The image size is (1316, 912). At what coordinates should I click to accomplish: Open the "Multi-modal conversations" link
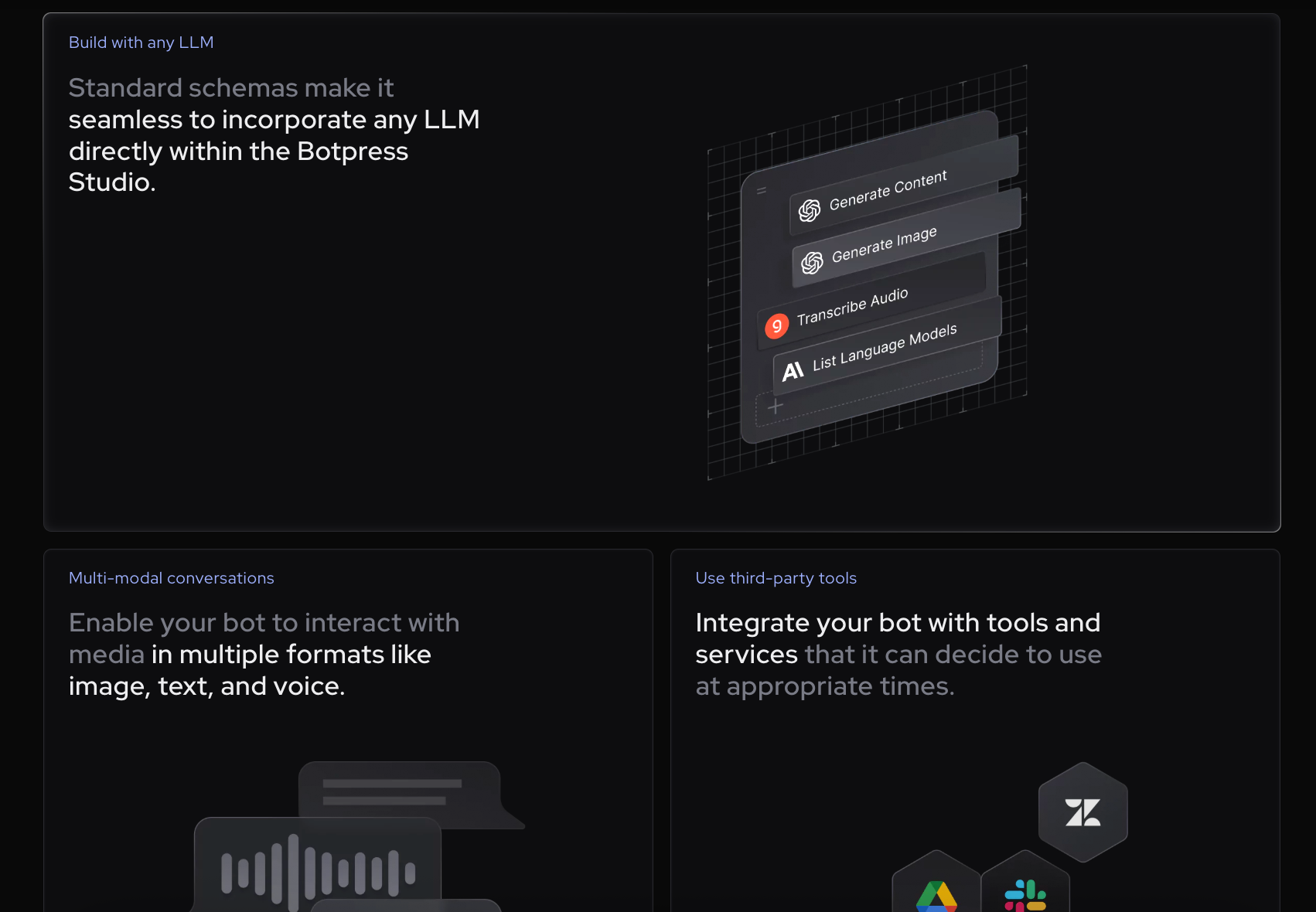click(x=172, y=578)
